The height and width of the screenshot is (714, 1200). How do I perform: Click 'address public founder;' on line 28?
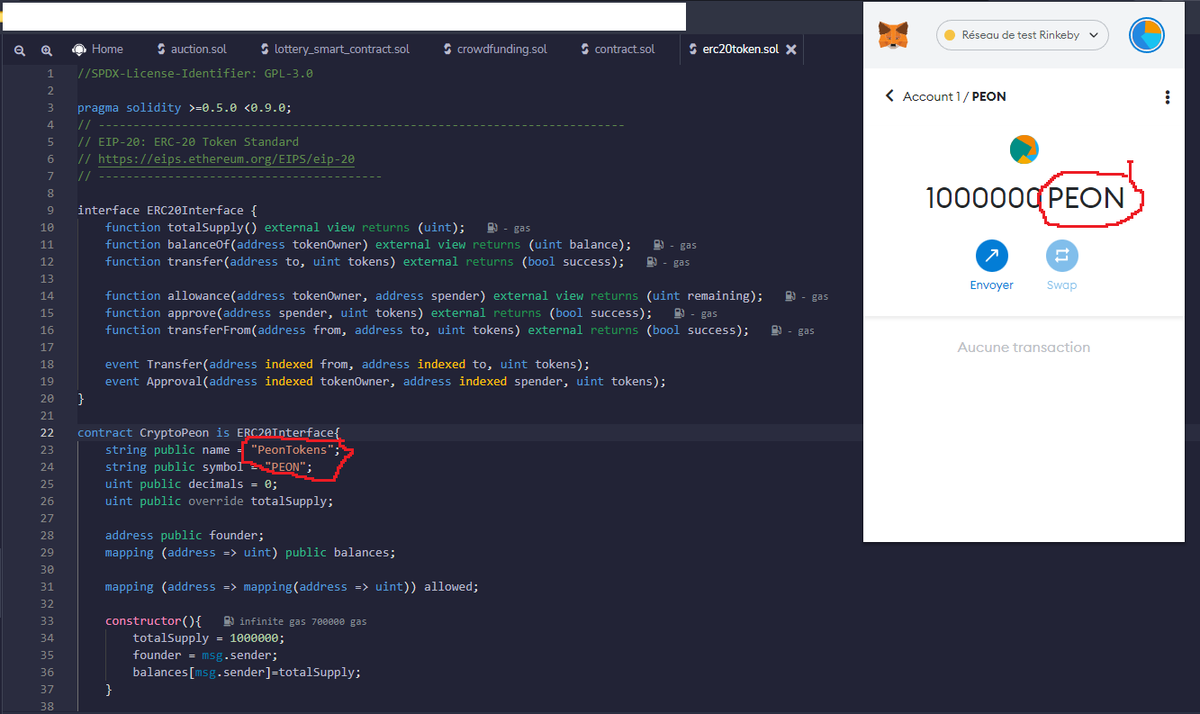pos(185,535)
